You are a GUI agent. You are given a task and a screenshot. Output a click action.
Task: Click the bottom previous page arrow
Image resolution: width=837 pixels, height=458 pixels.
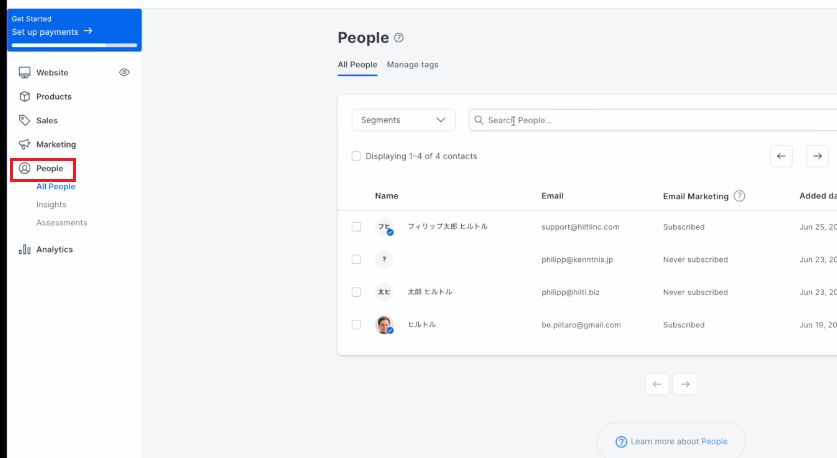657,384
